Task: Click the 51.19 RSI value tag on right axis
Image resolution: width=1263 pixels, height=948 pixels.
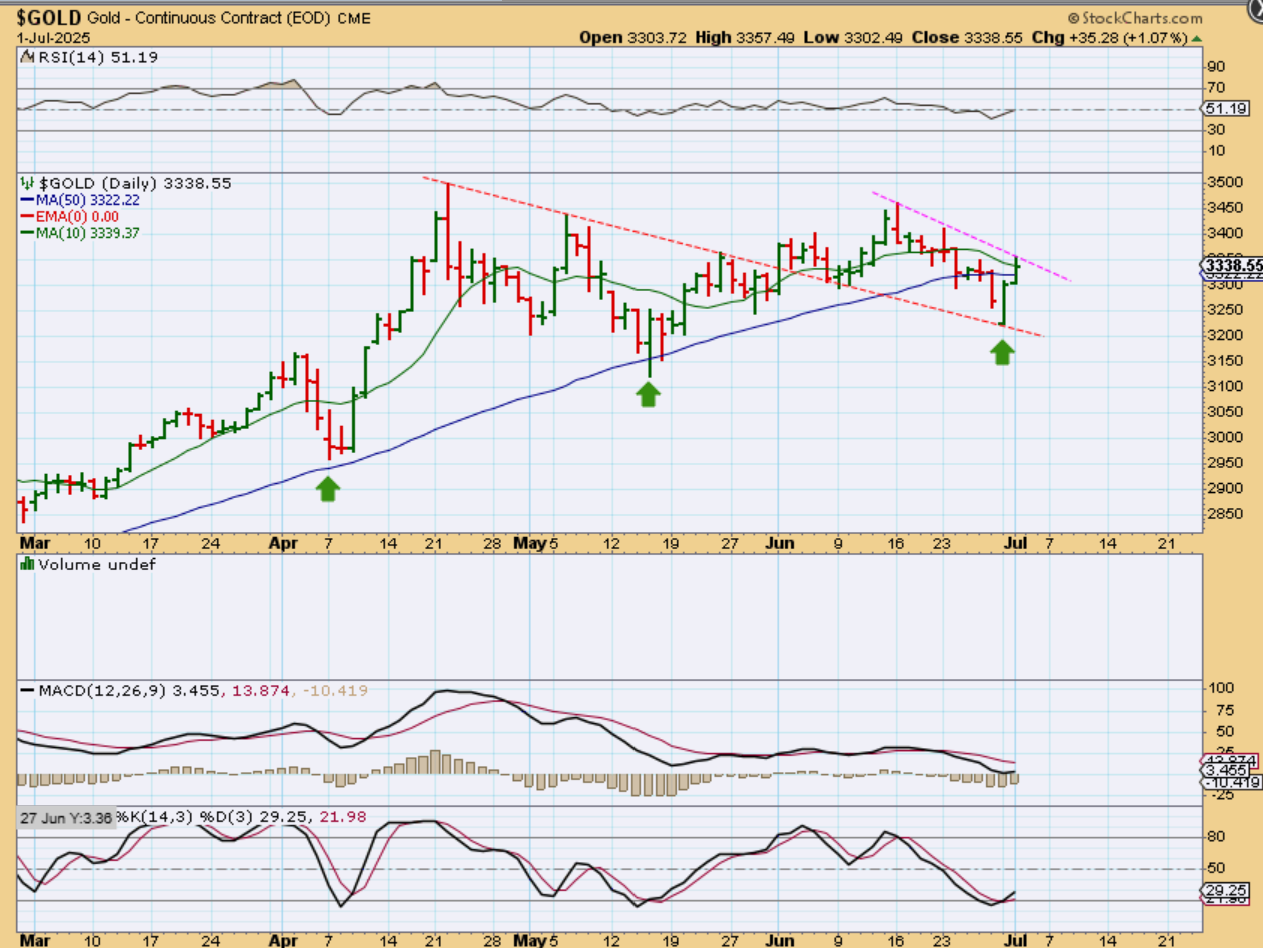Action: coord(1226,108)
